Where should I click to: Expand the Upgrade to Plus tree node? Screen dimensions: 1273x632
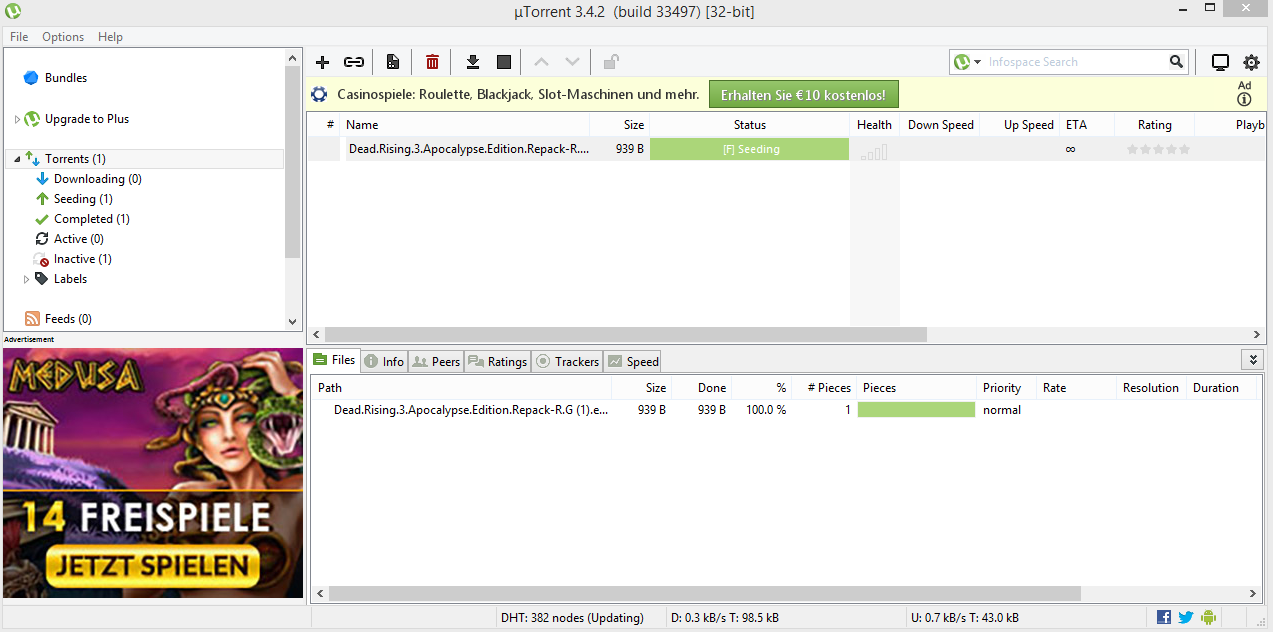coord(17,119)
